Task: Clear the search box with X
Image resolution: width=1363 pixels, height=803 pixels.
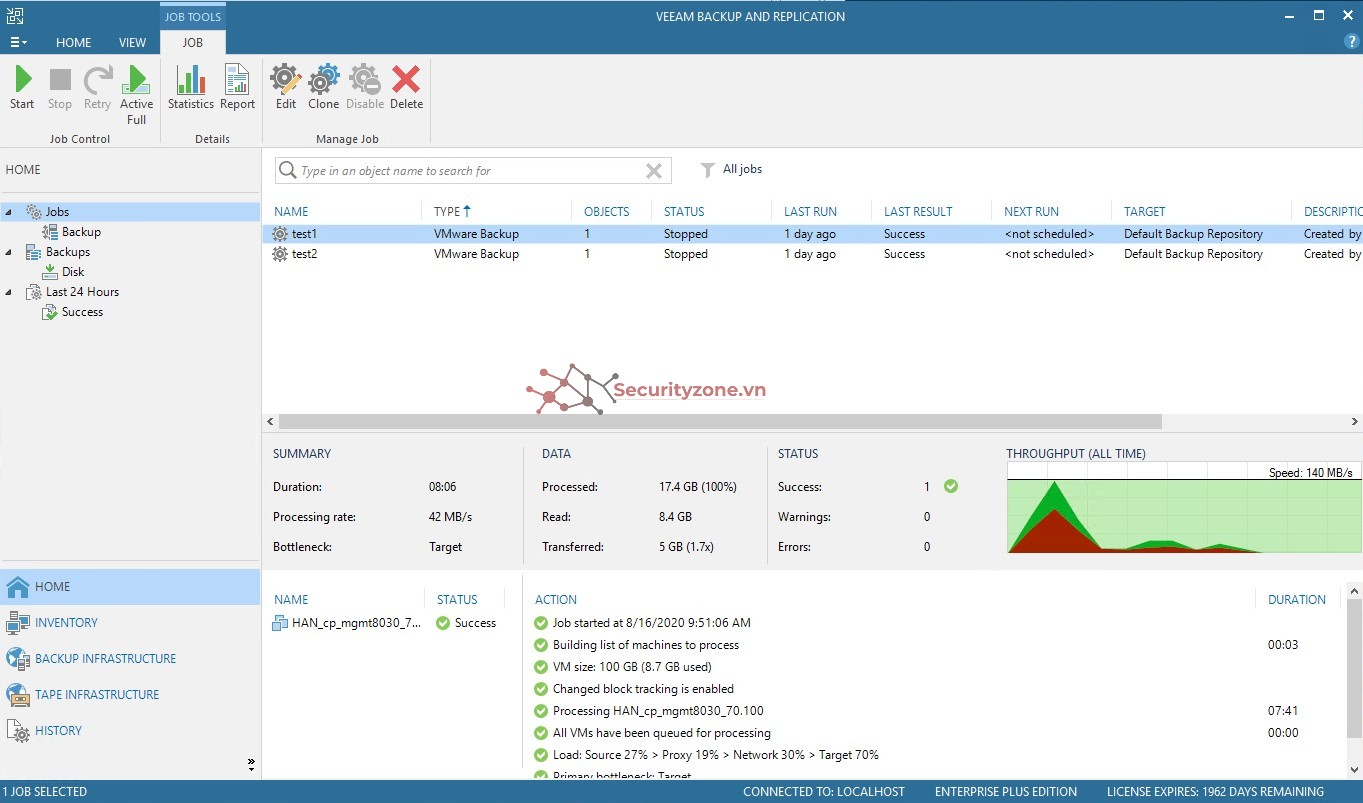Action: pyautogui.click(x=654, y=171)
